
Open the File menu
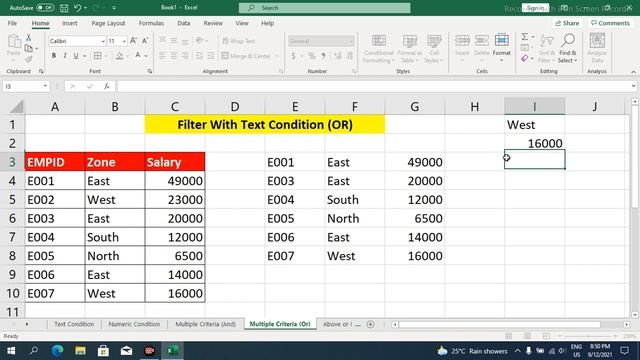(12, 23)
